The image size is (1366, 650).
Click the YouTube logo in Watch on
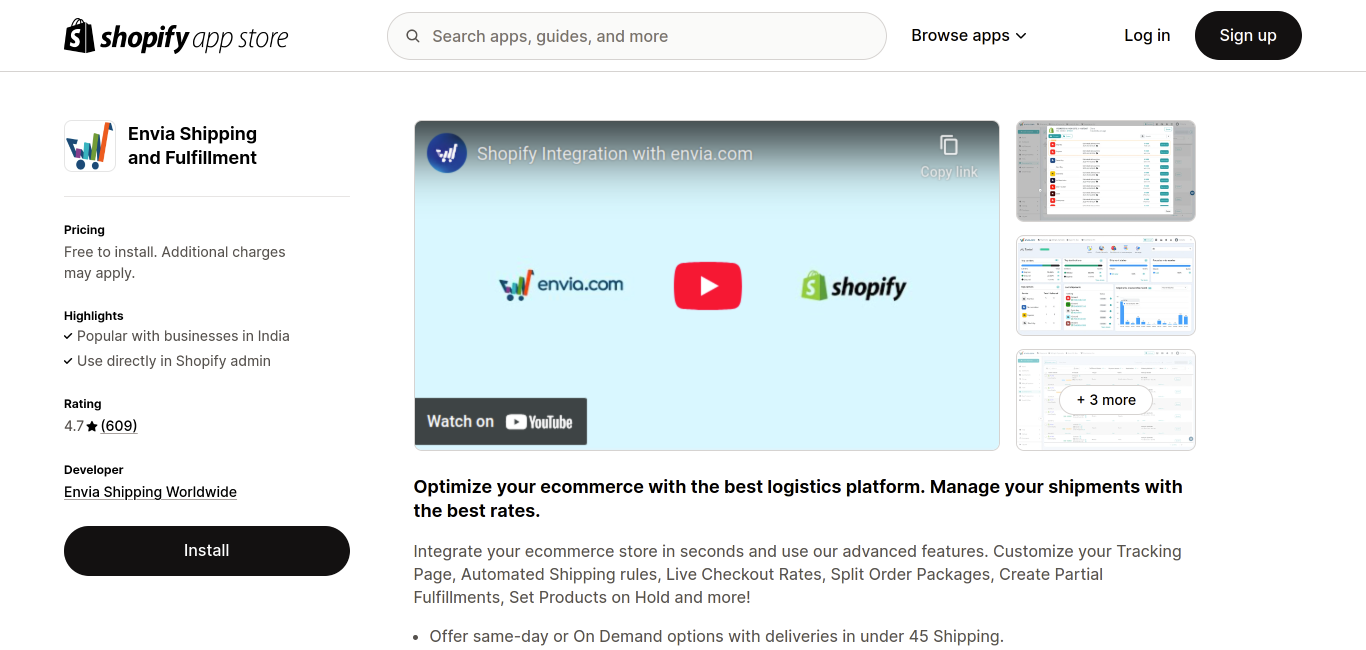click(x=539, y=422)
